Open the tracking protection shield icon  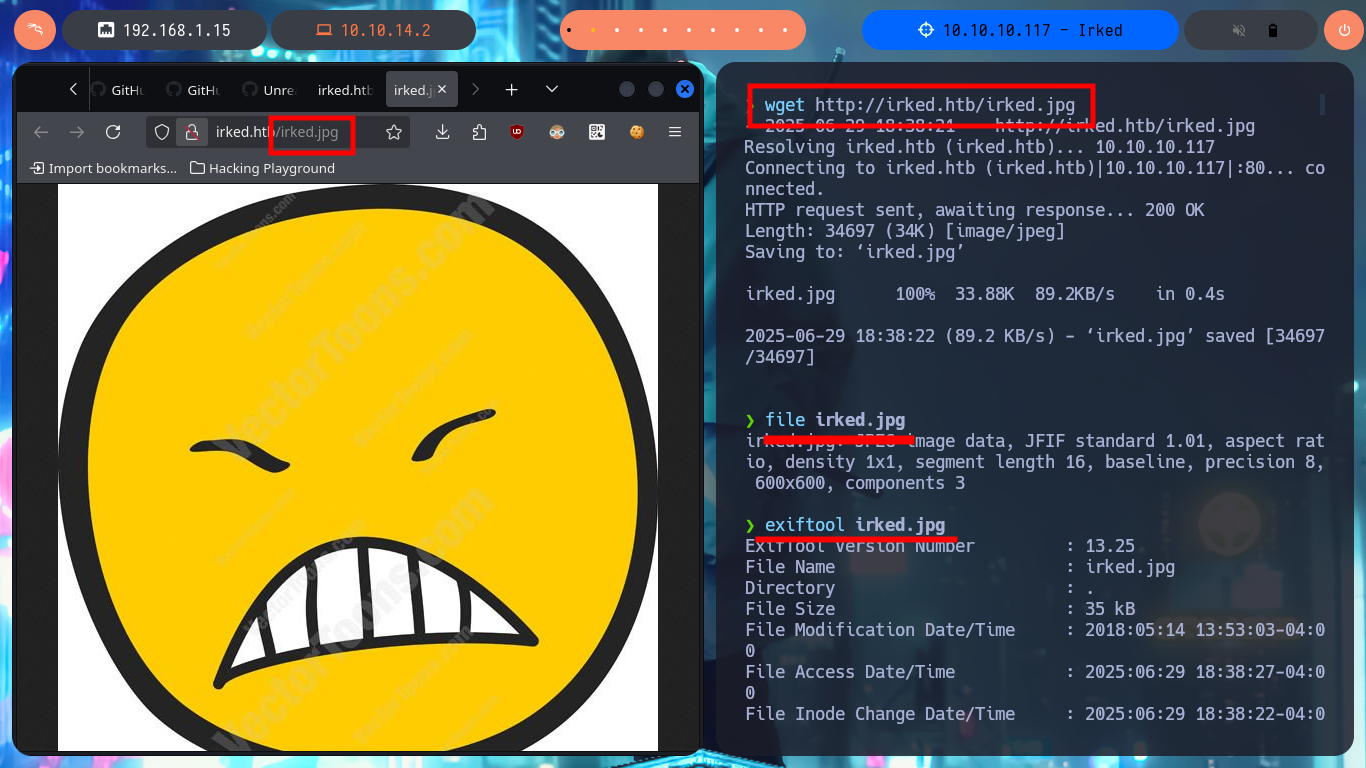click(x=162, y=132)
